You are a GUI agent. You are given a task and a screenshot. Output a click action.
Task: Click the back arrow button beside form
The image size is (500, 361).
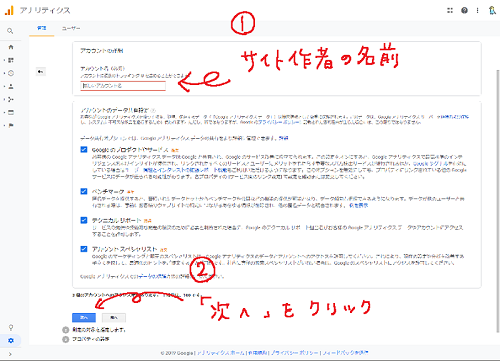(40, 72)
